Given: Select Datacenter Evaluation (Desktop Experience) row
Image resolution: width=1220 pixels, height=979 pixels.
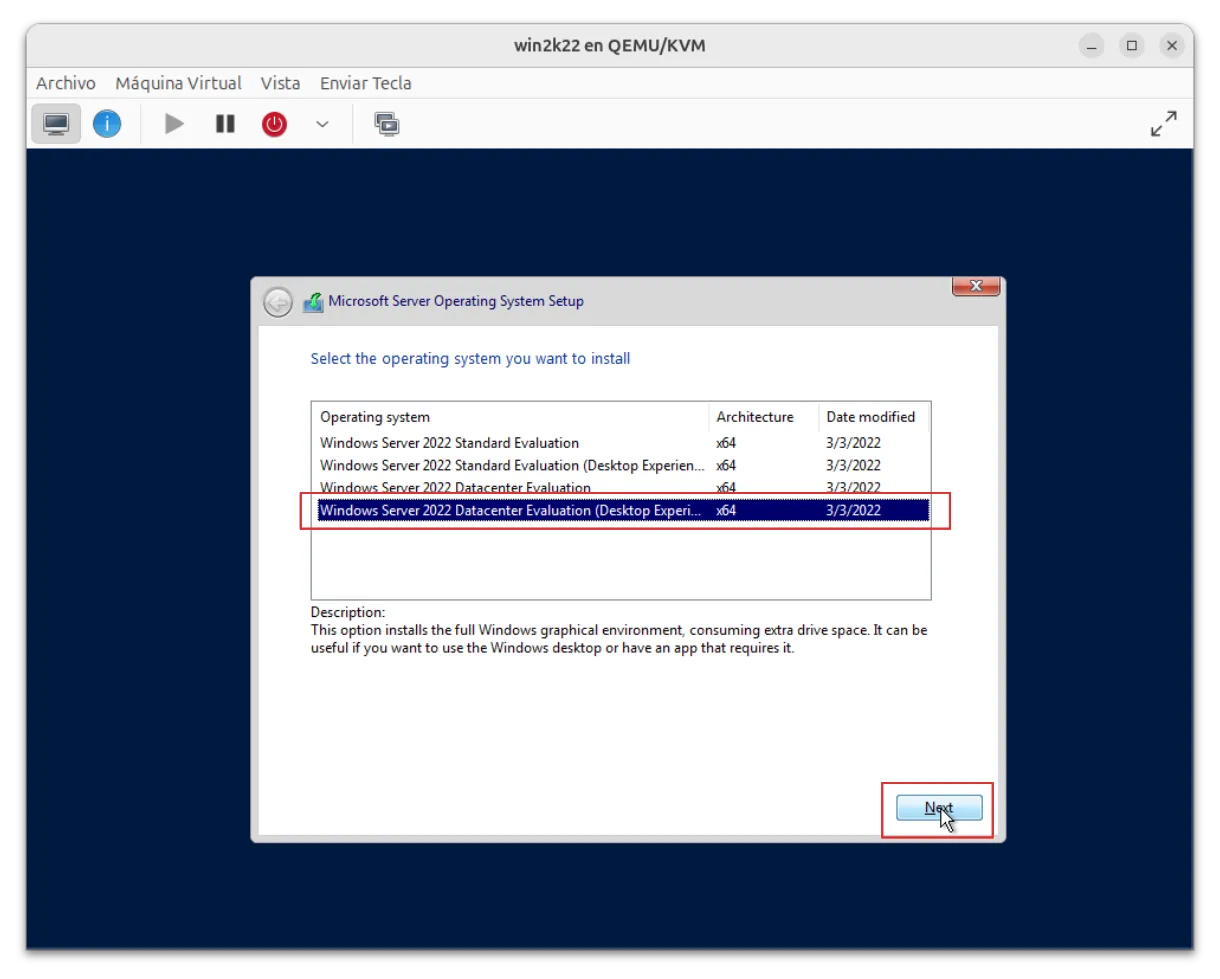Looking at the screenshot, I should [511, 510].
